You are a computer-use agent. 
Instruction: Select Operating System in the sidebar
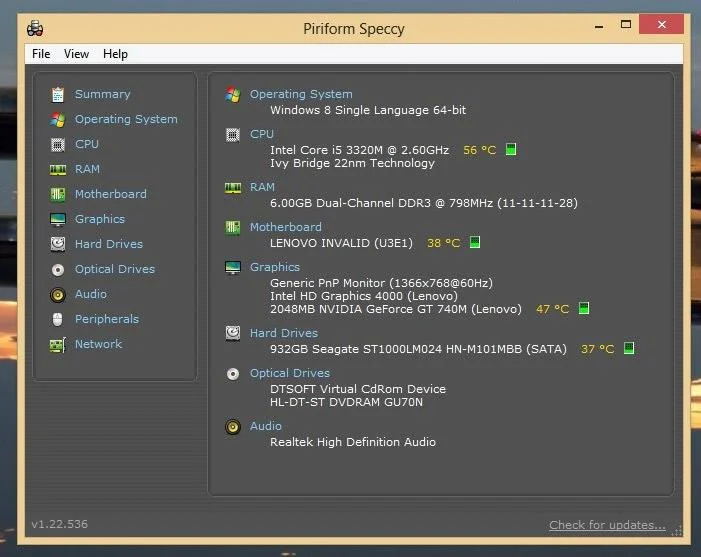click(126, 119)
